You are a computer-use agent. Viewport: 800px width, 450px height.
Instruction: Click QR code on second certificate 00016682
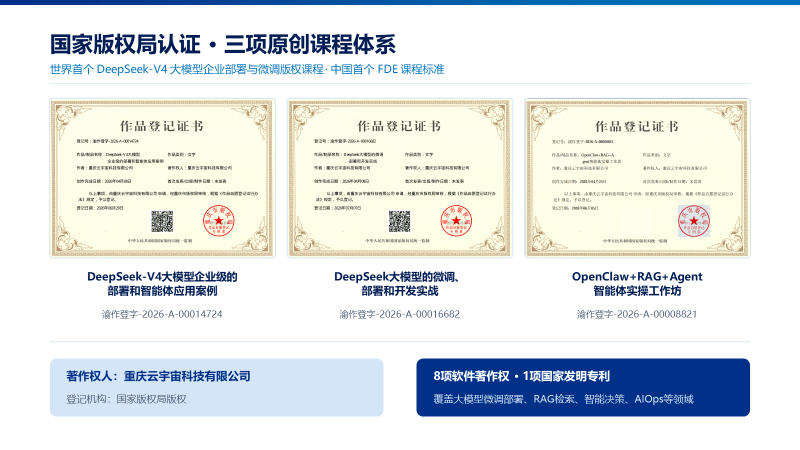click(x=399, y=221)
